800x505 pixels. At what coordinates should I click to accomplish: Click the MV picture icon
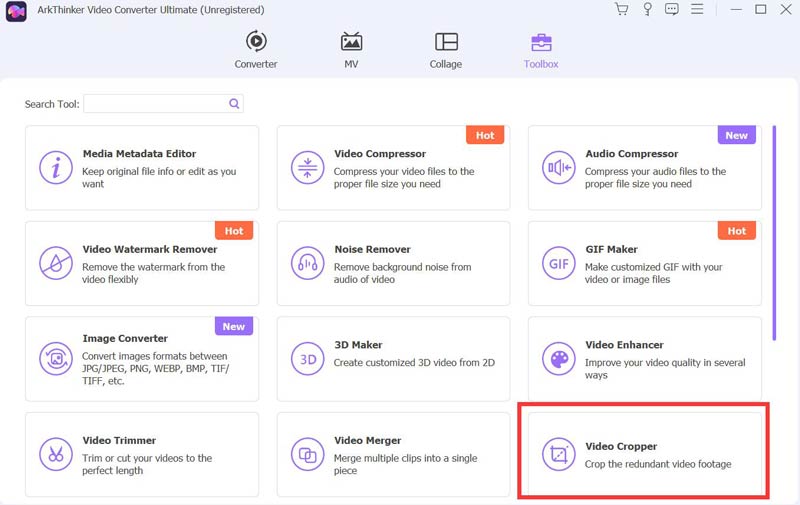351,41
